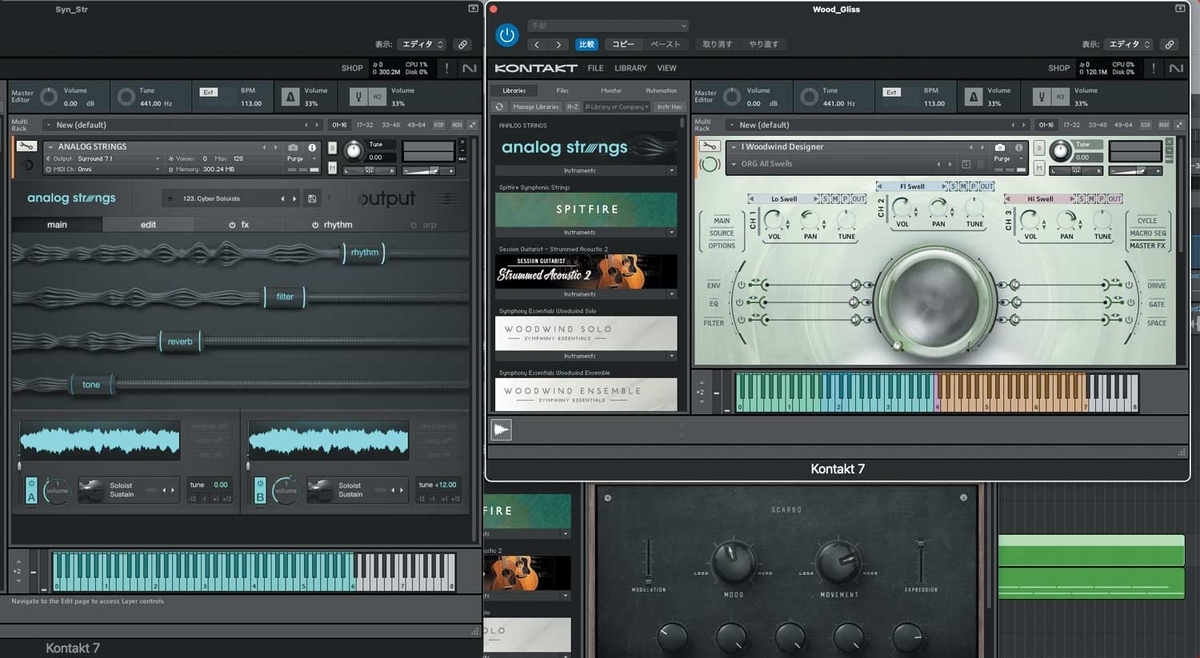Toggle SPACE power button in Woodwind Designer
The image size is (1200, 658).
pos(1129,322)
